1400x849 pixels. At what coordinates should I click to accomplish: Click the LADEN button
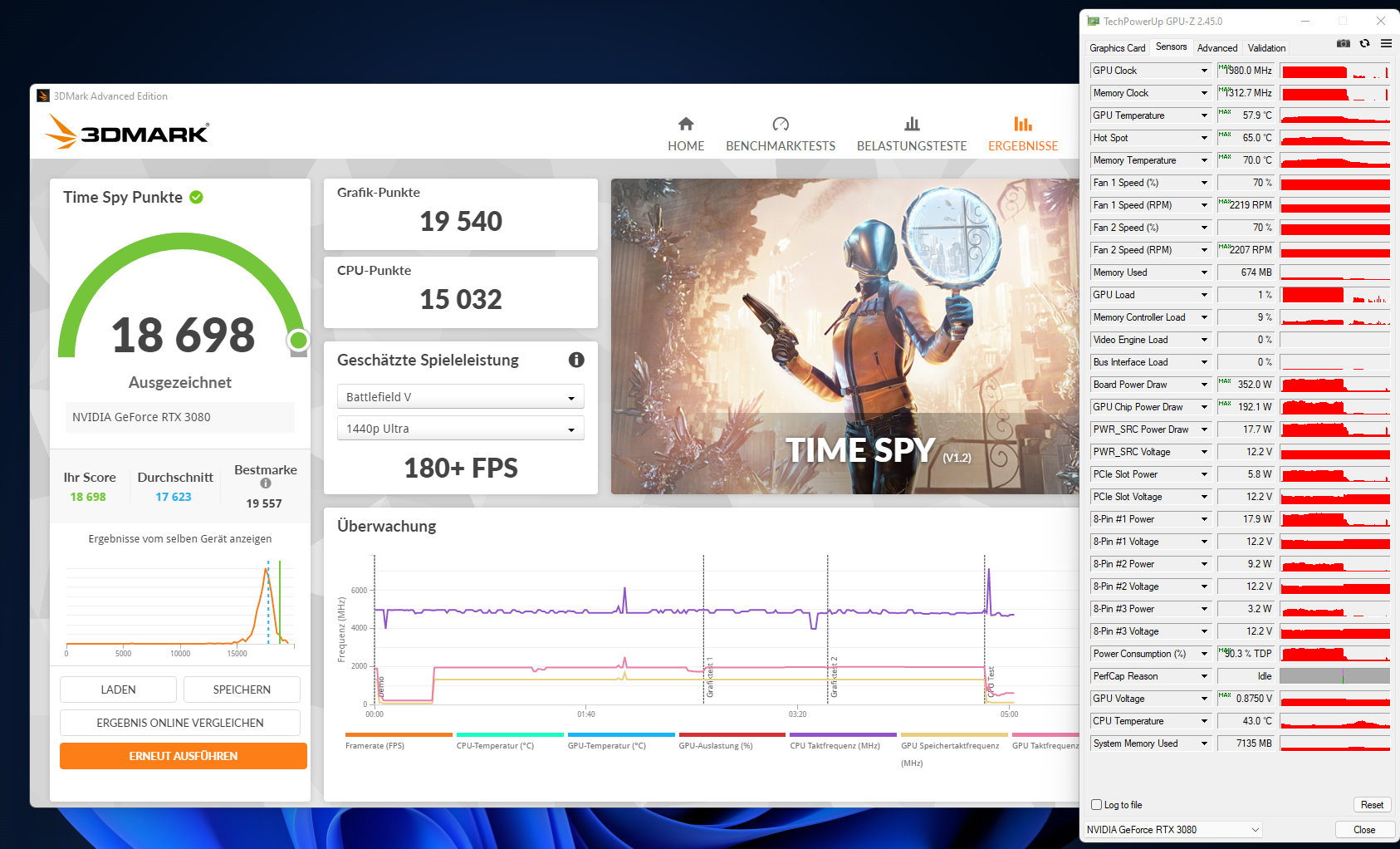pos(118,690)
